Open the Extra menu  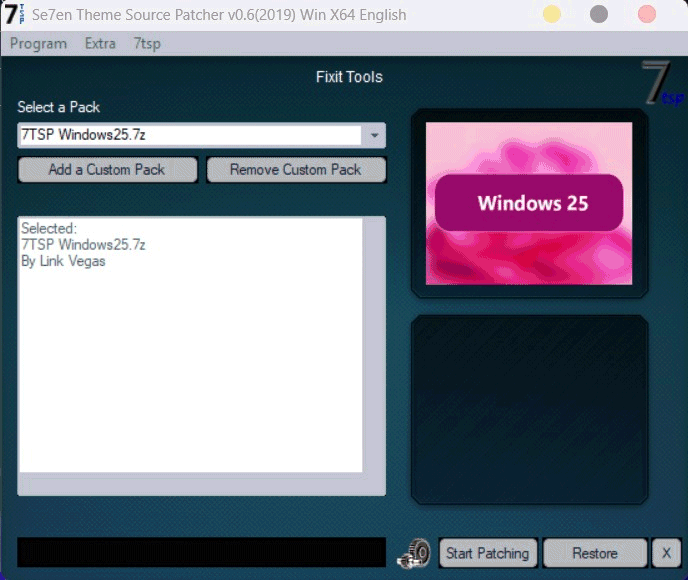100,43
